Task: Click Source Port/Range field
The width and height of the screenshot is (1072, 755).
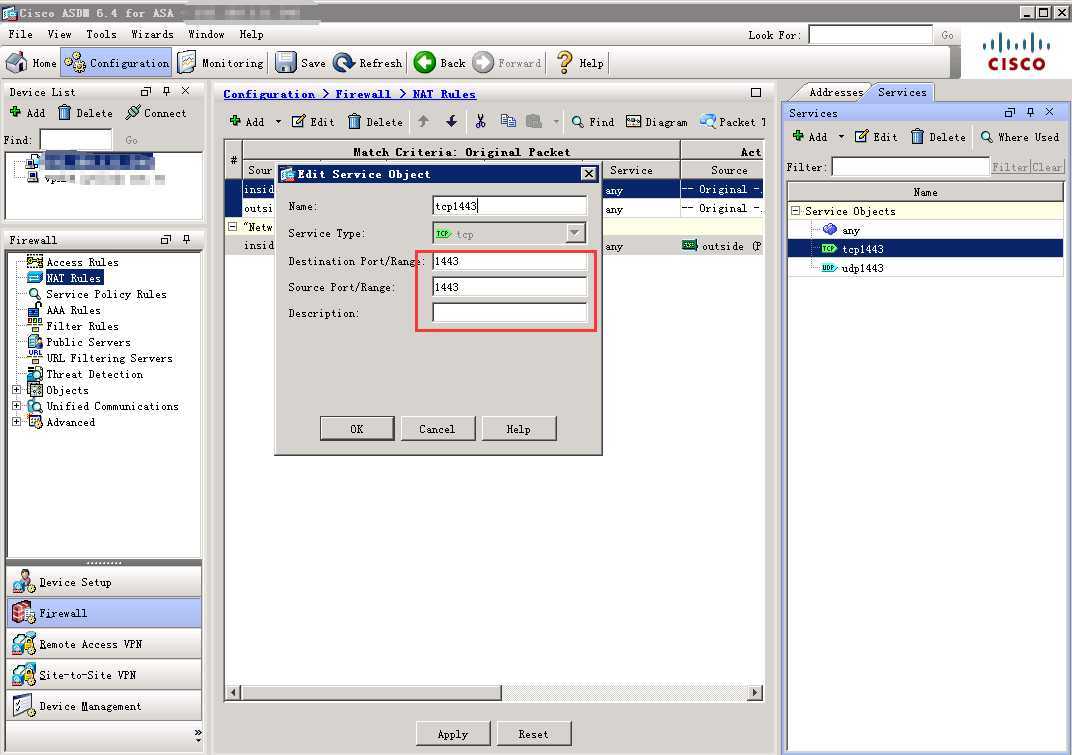Action: point(509,287)
